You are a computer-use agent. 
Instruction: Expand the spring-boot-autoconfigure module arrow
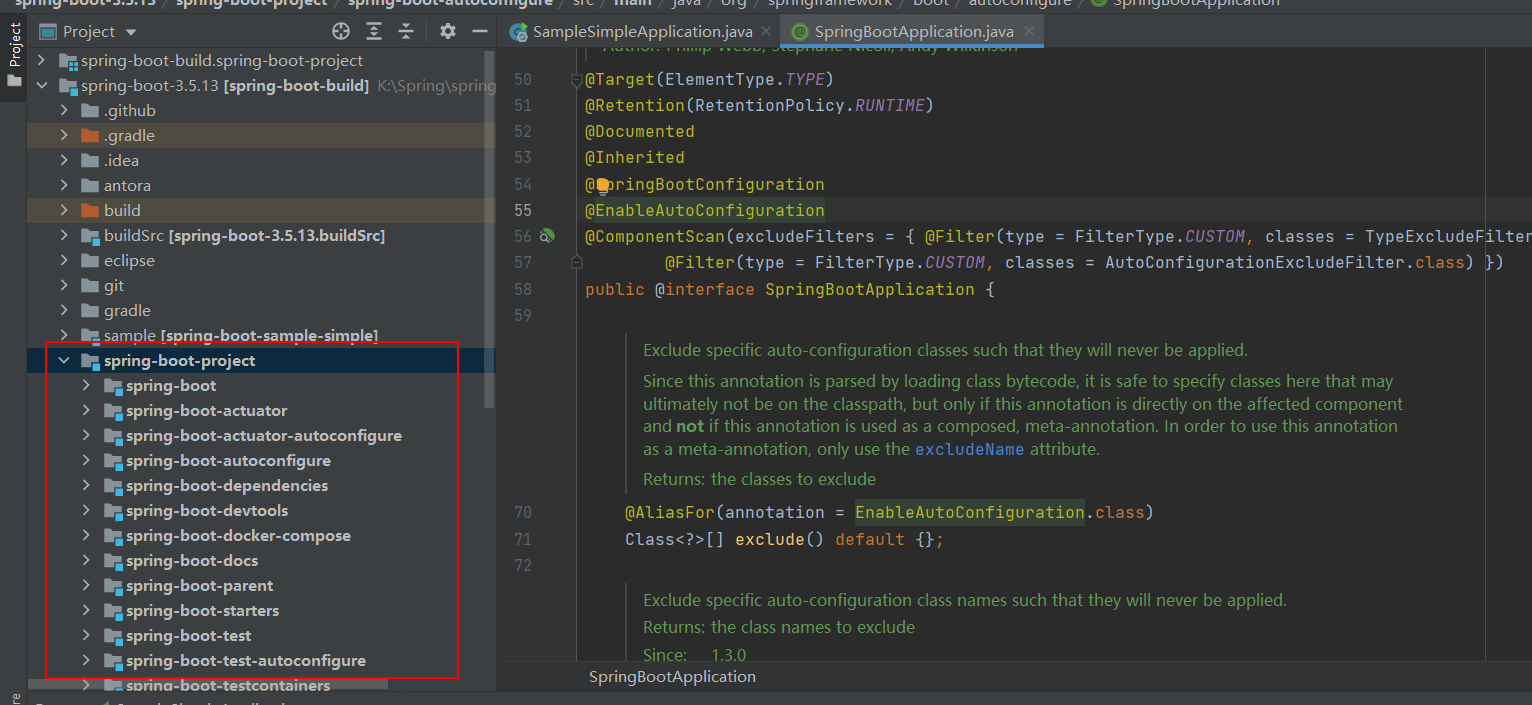86,460
